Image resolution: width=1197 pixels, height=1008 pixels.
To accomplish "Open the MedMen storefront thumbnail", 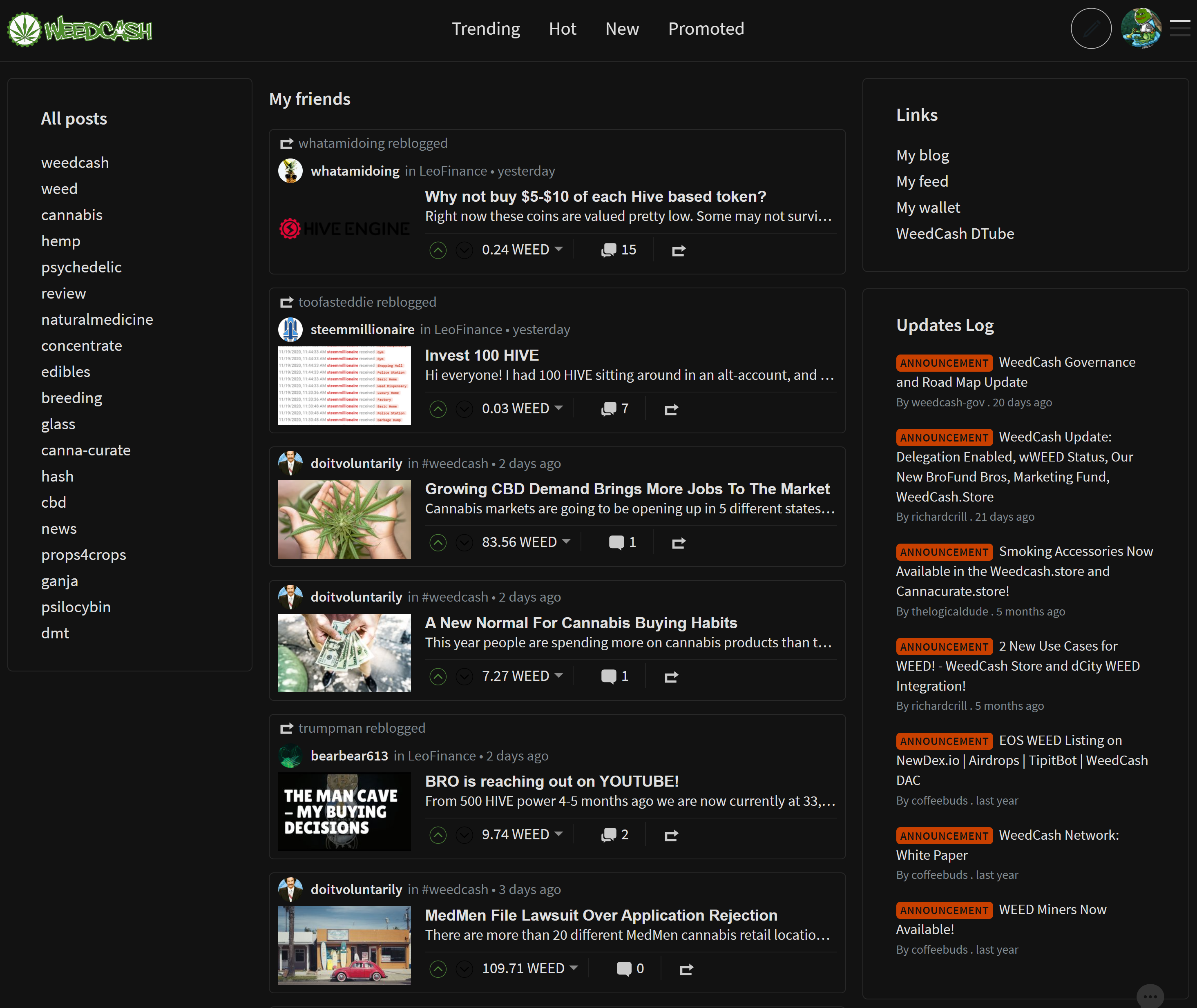I will click(344, 946).
